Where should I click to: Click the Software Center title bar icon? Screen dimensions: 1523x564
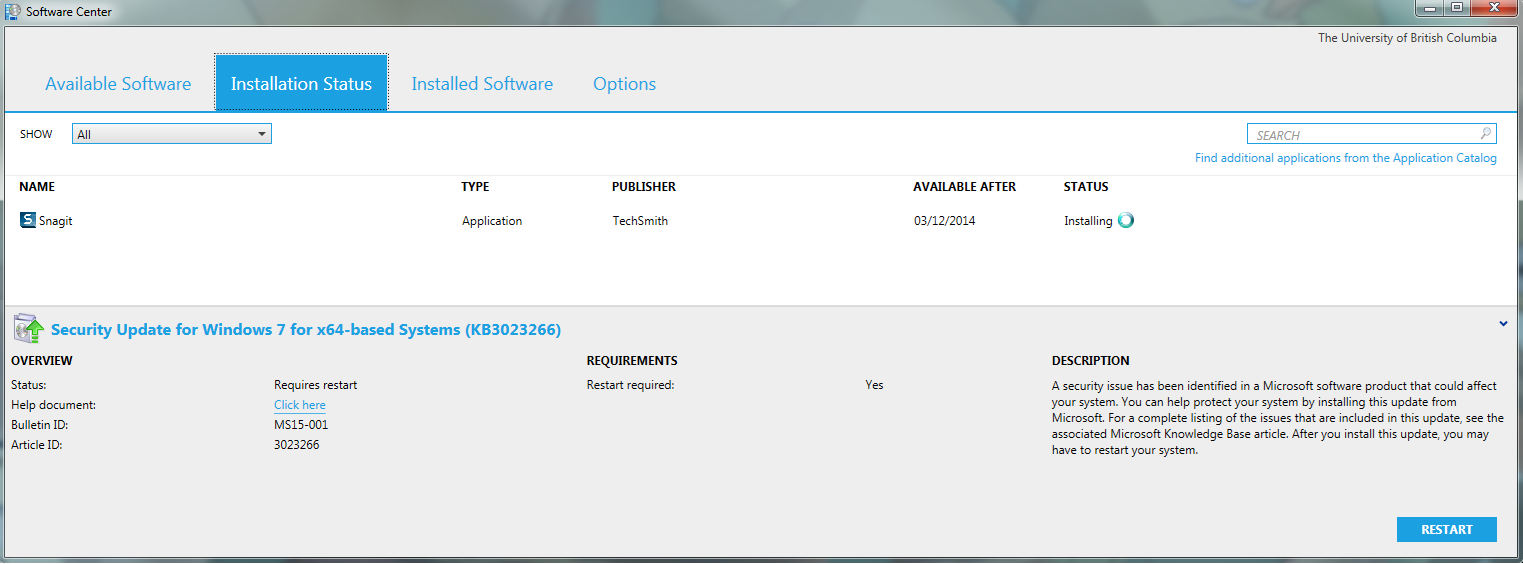tap(13, 11)
